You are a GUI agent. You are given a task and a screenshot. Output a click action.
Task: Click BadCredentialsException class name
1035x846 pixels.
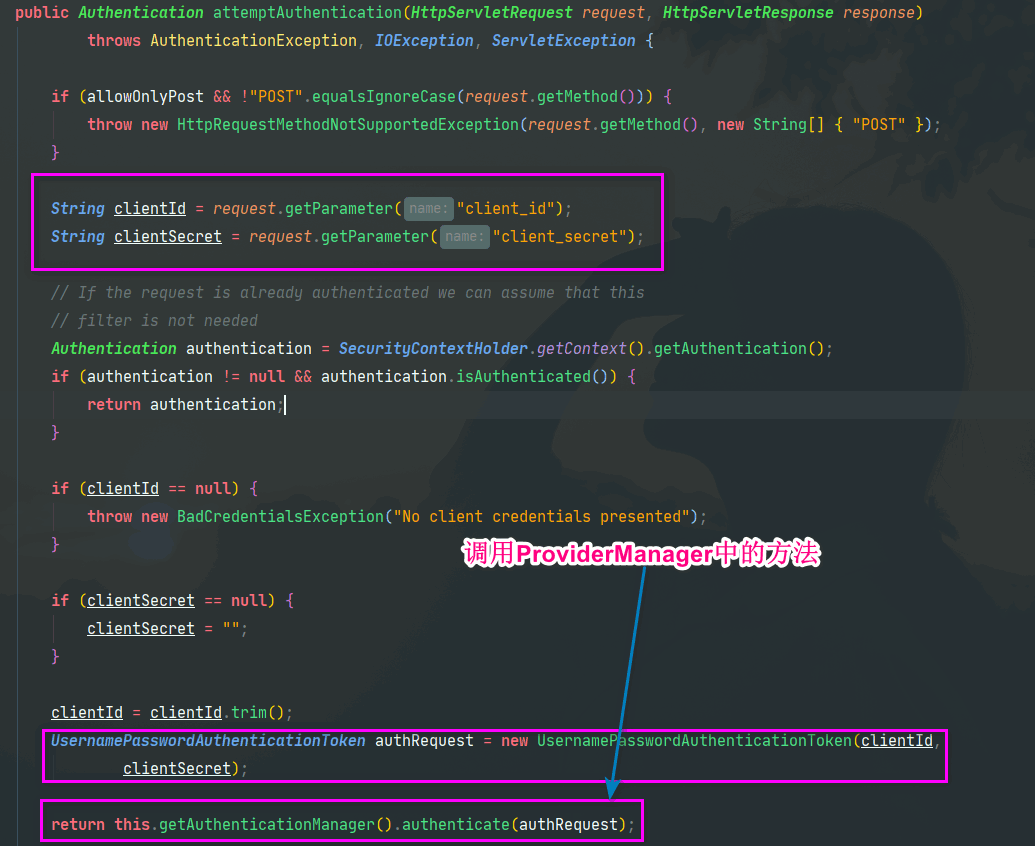(281, 517)
